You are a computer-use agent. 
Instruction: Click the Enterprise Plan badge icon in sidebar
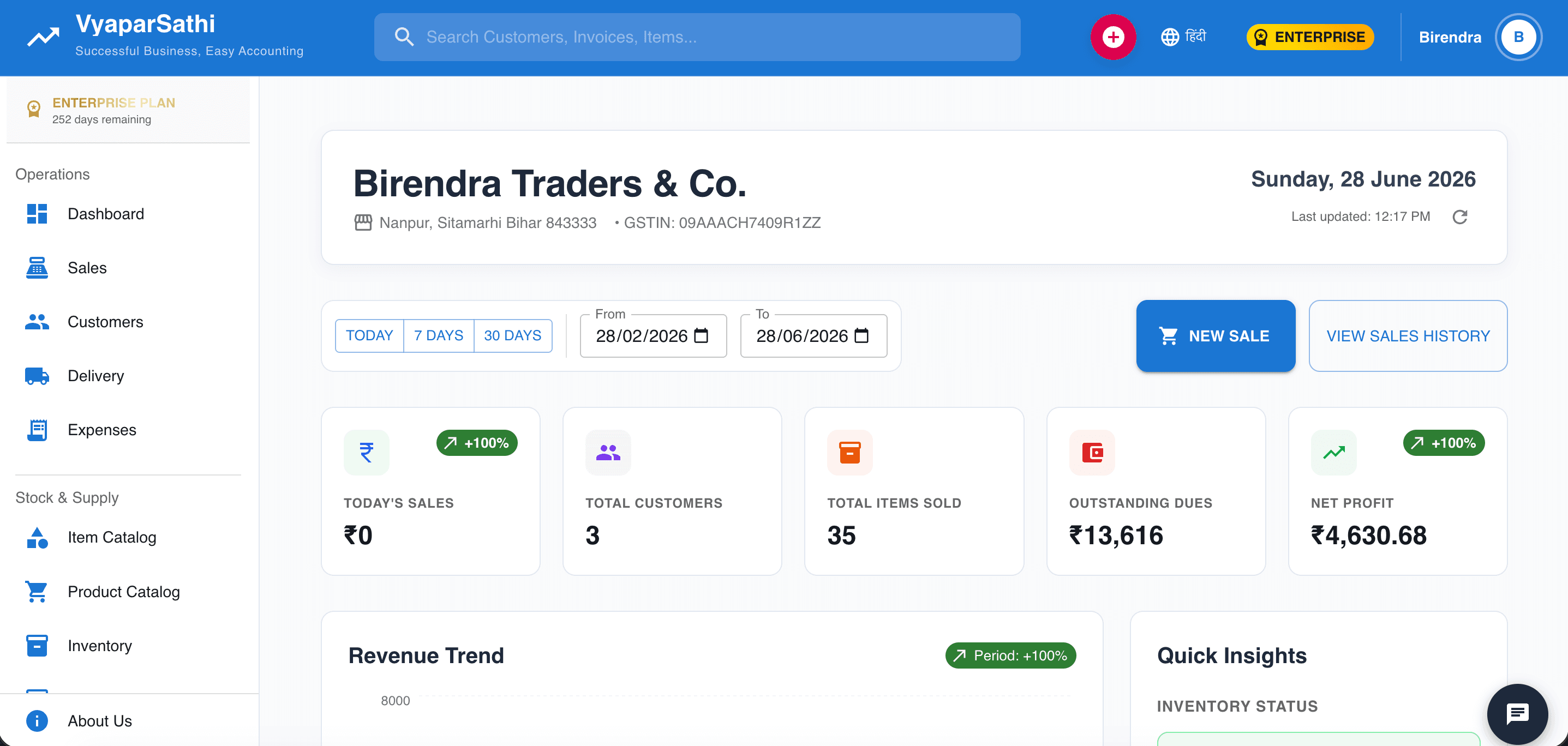(x=33, y=110)
